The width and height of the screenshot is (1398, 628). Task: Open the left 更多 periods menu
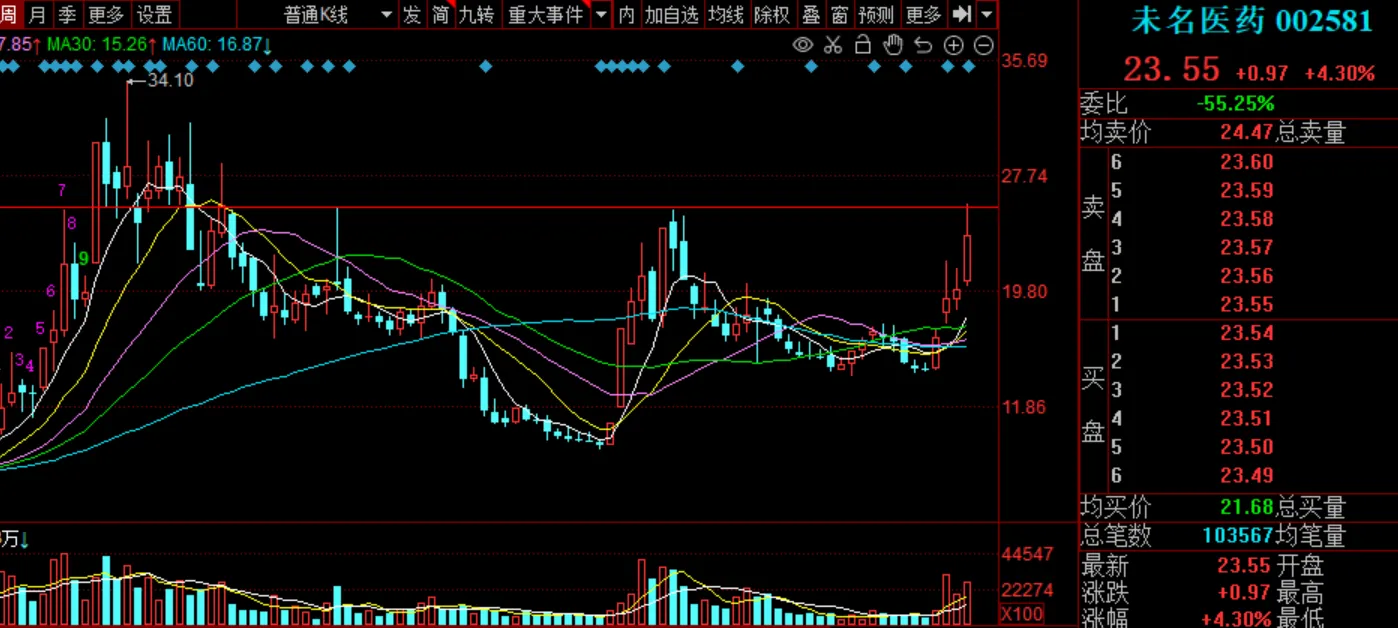click(106, 15)
